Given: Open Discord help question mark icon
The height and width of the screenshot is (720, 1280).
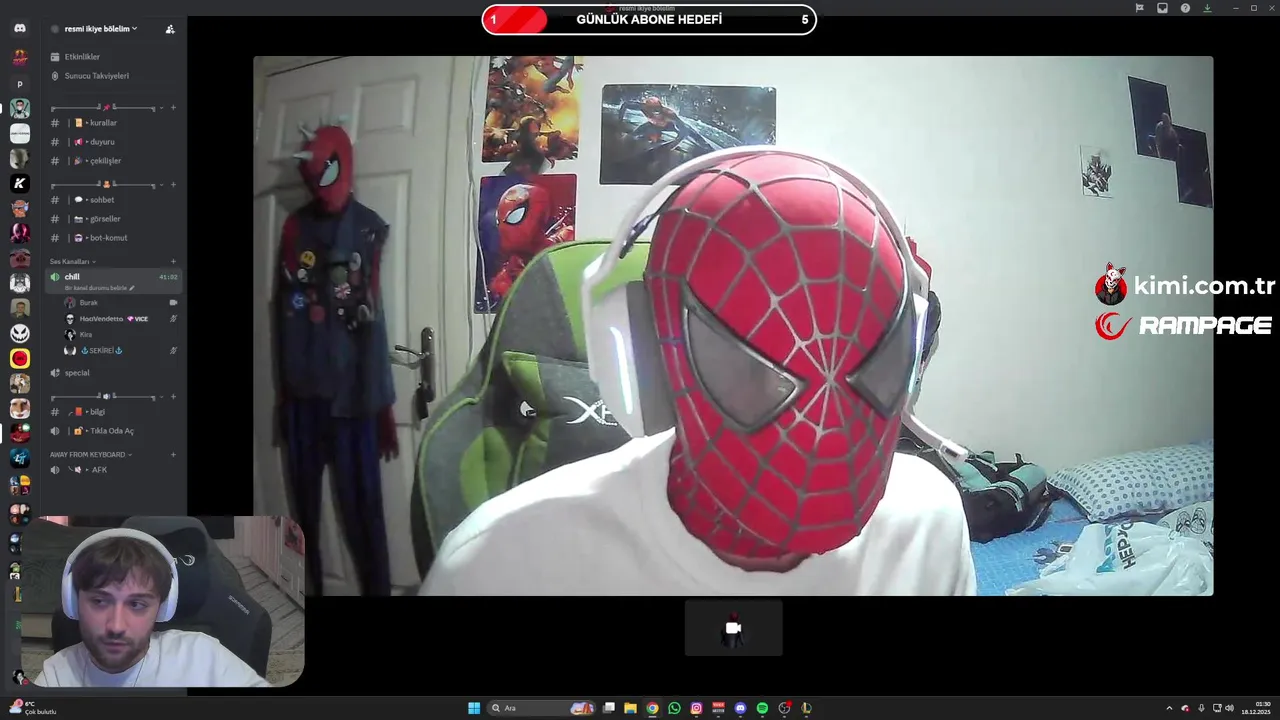Looking at the screenshot, I should pos(1185,8).
